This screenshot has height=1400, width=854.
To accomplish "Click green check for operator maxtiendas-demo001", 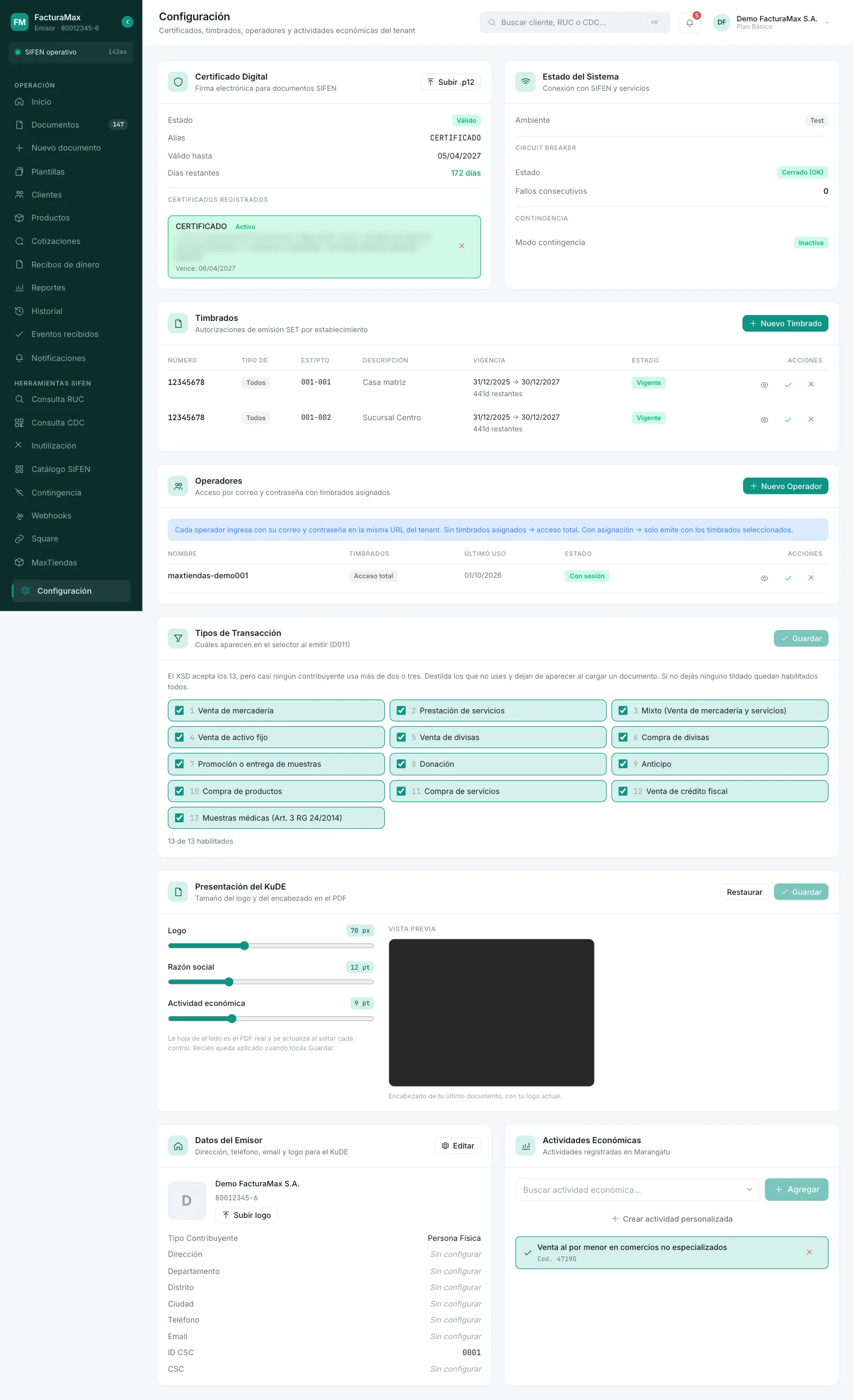I will point(788,578).
